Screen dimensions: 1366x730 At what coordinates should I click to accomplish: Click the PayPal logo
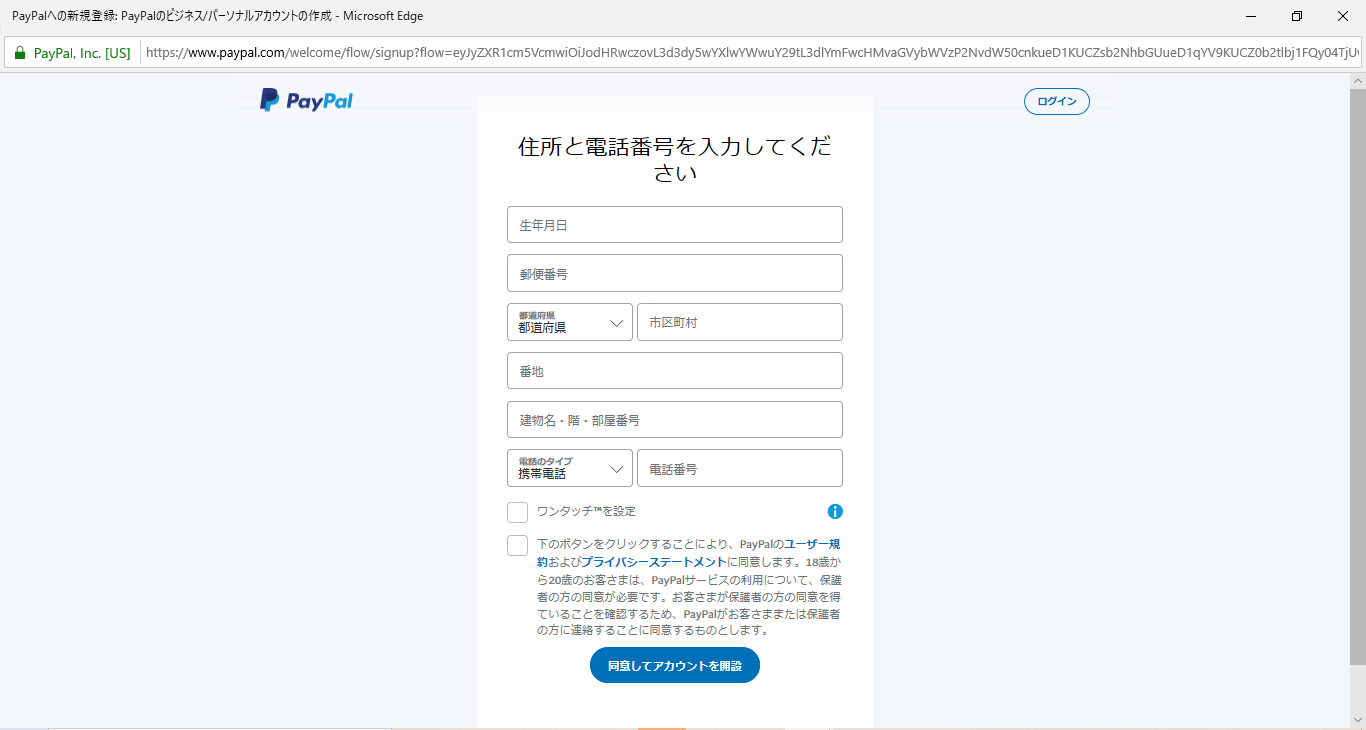(306, 100)
